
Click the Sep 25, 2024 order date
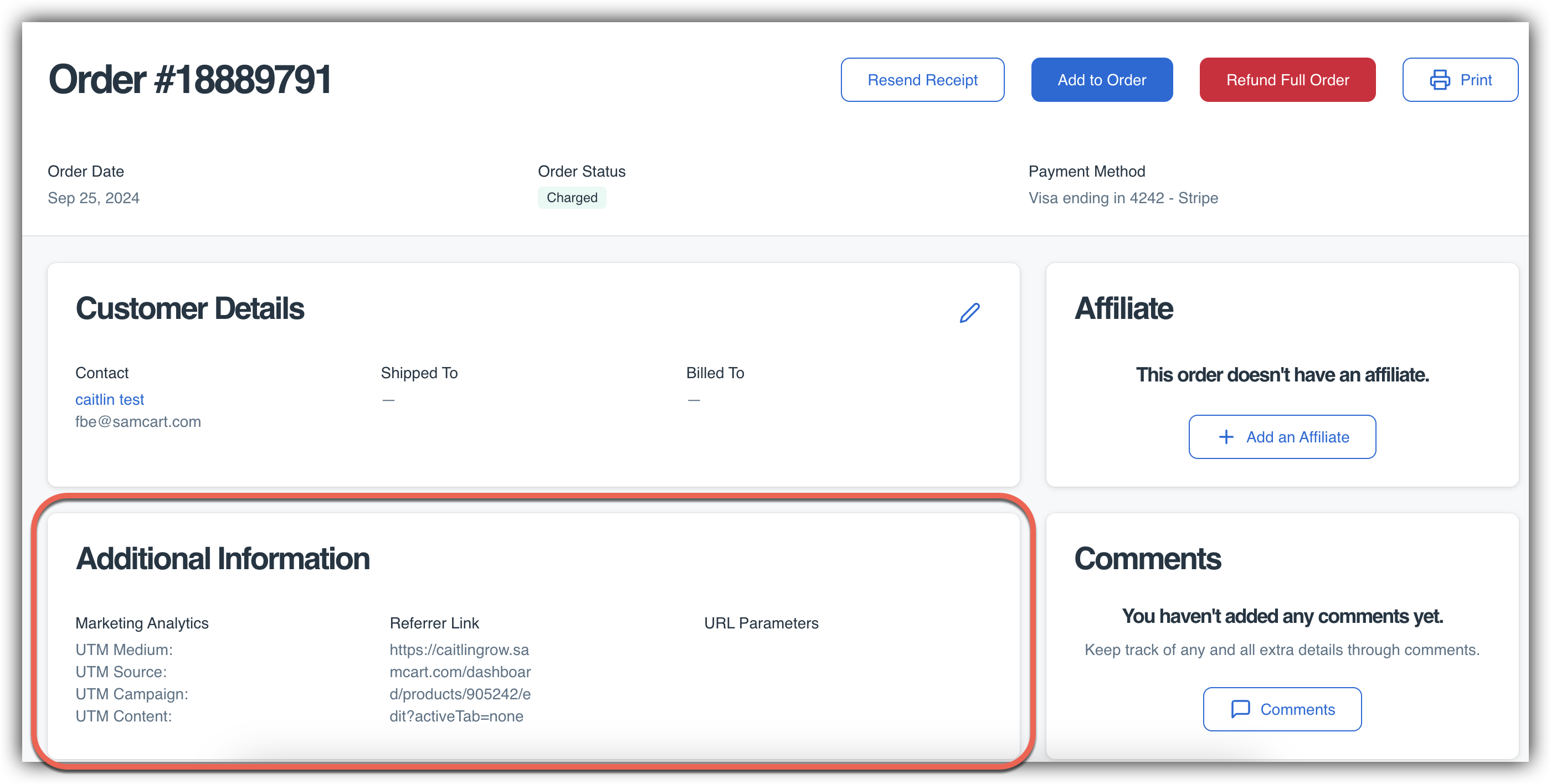tap(93, 198)
